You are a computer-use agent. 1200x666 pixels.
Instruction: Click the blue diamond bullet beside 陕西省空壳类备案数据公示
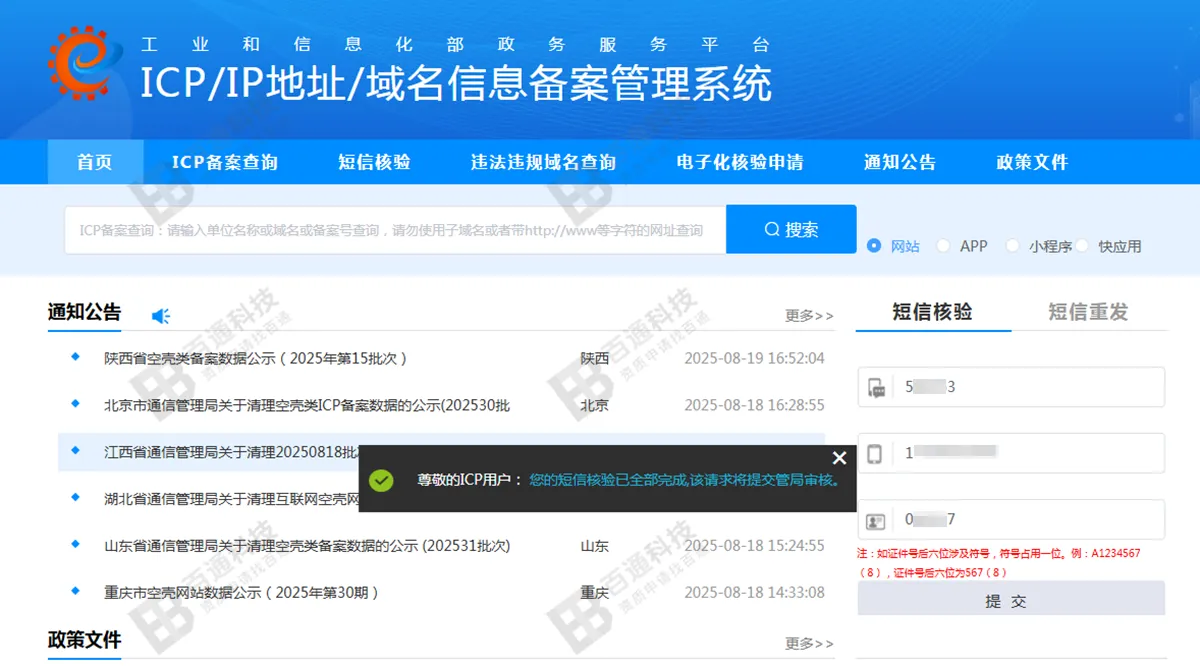(75, 356)
